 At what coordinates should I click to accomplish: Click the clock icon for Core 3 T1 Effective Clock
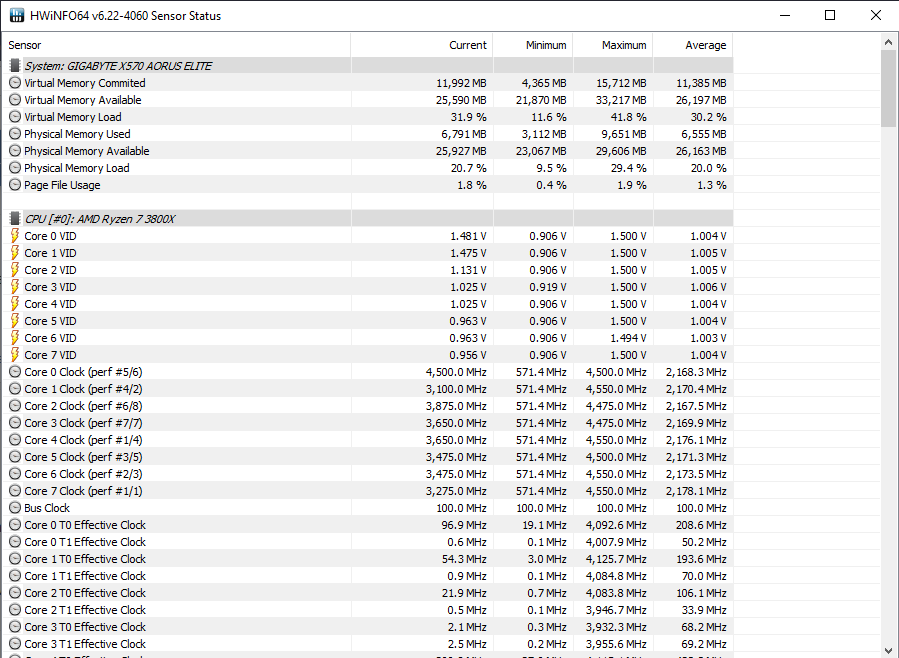click(x=15, y=644)
